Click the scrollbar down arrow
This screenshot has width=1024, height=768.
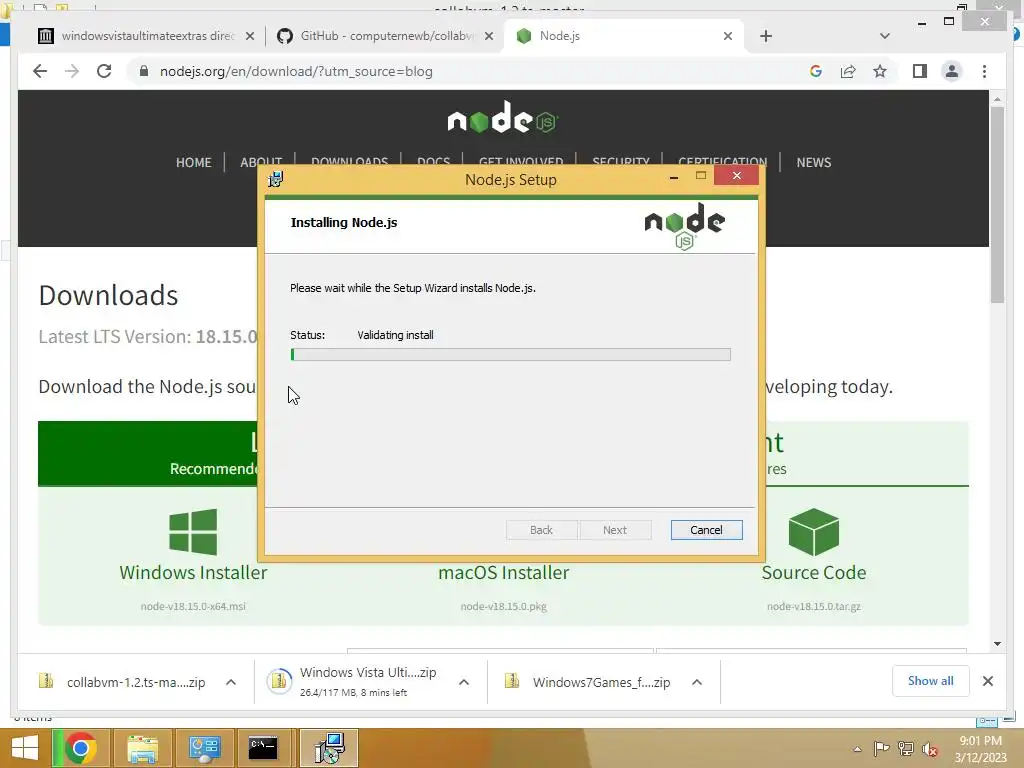[x=997, y=643]
